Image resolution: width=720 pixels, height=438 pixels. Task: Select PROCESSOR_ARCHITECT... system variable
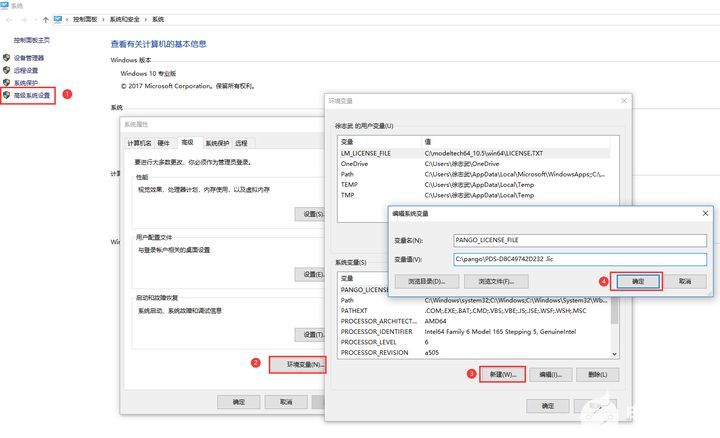point(475,321)
